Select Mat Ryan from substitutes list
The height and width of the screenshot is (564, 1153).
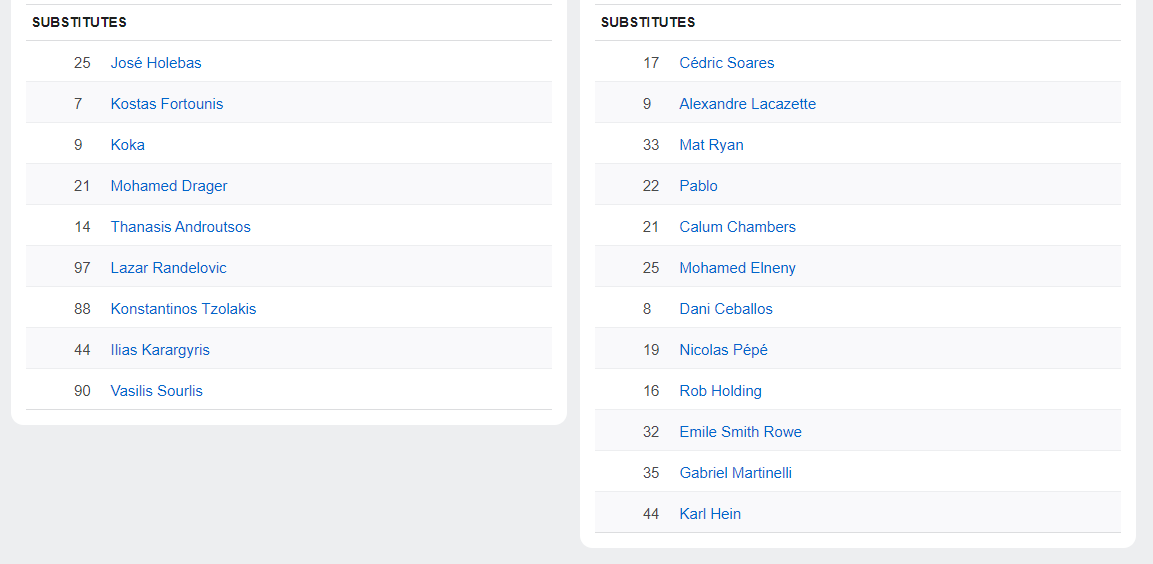click(x=711, y=145)
